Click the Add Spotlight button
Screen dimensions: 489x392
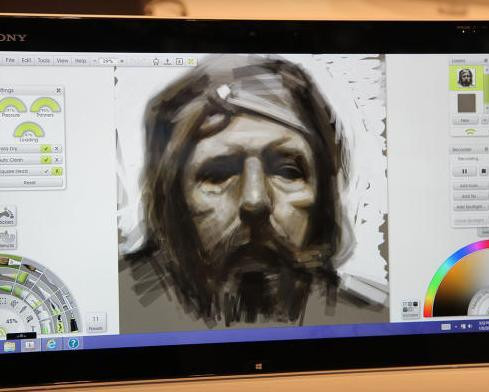tap(470, 207)
